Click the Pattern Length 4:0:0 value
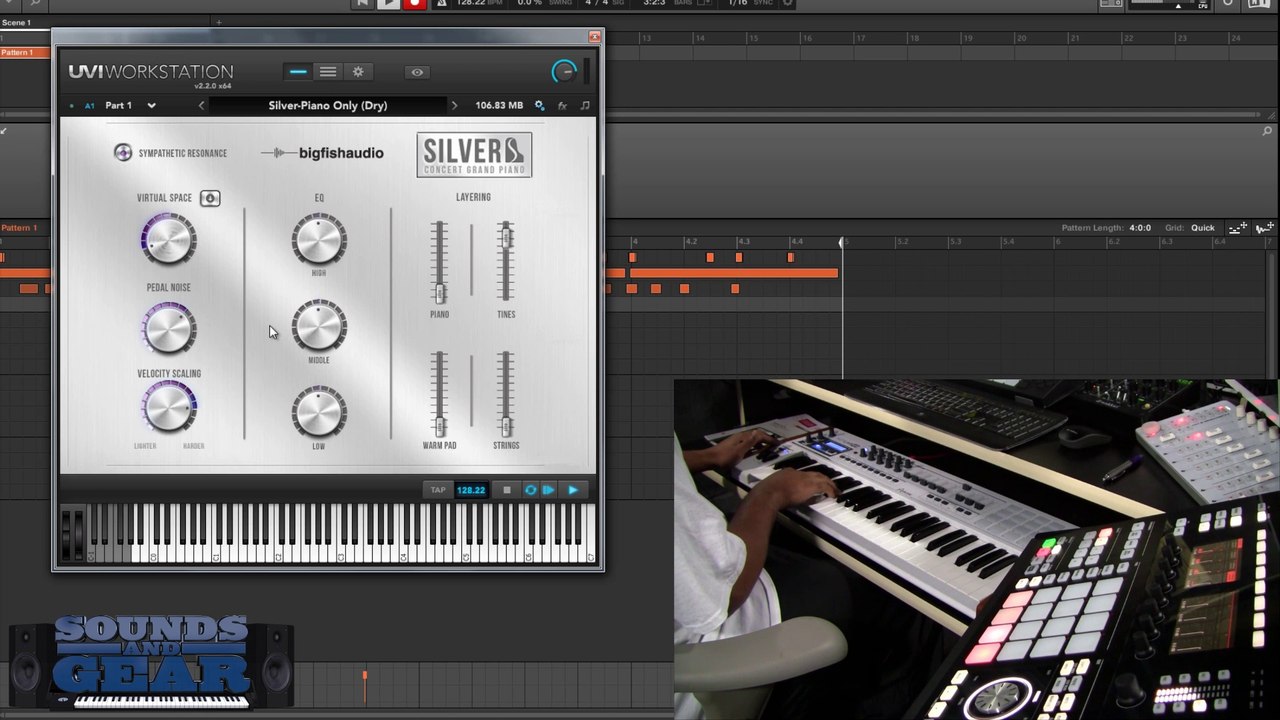The width and height of the screenshot is (1280, 720). (1140, 228)
